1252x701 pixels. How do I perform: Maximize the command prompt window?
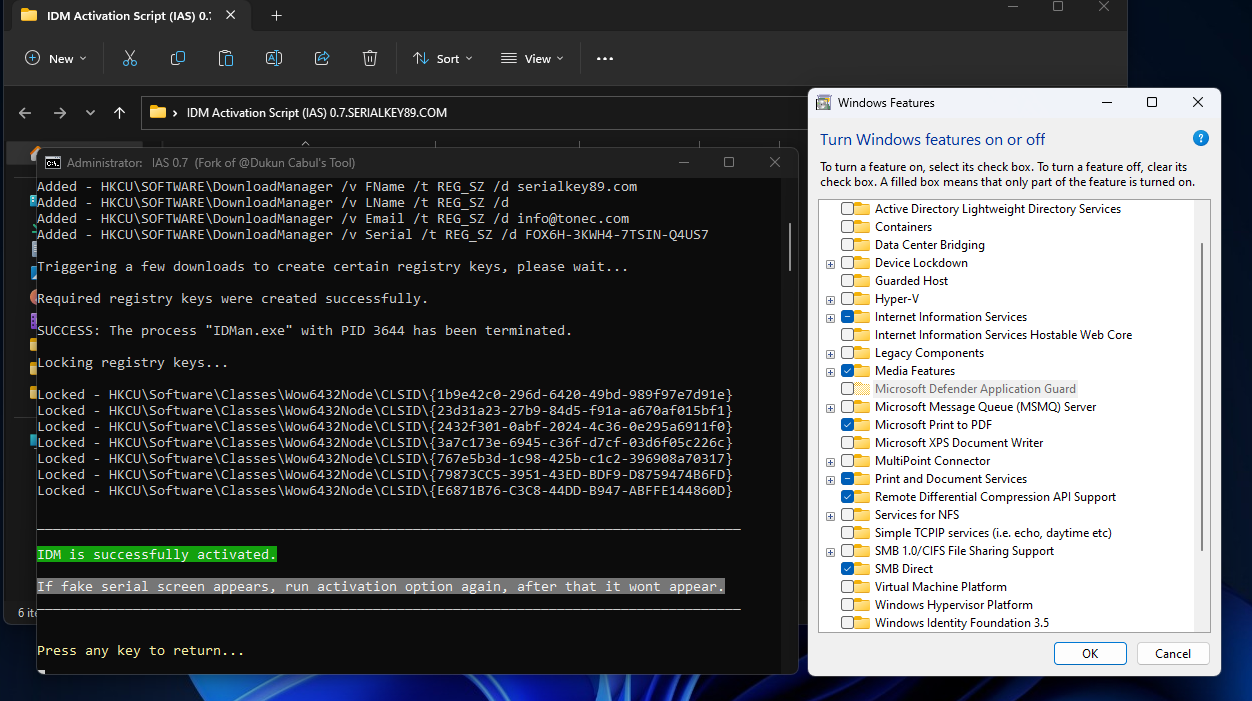(x=729, y=162)
